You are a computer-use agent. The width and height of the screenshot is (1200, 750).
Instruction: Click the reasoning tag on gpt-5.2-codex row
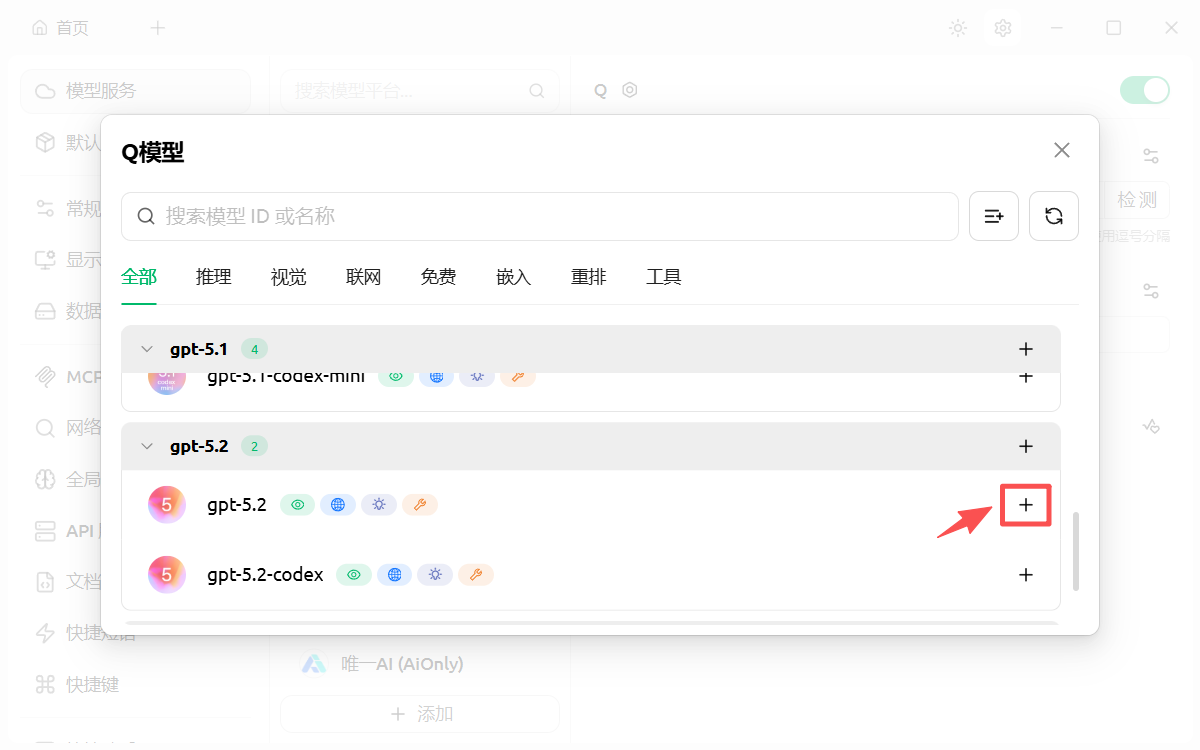click(435, 575)
